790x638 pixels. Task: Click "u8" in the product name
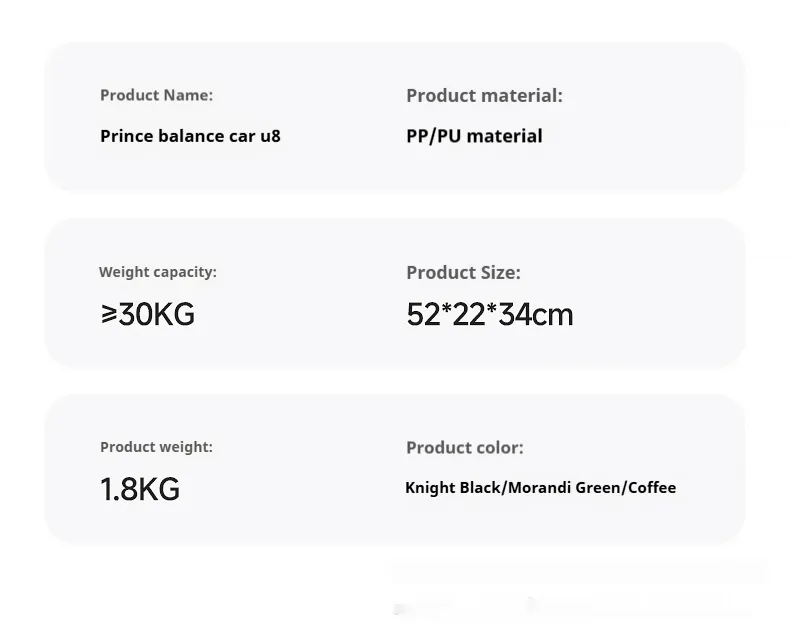click(270, 136)
